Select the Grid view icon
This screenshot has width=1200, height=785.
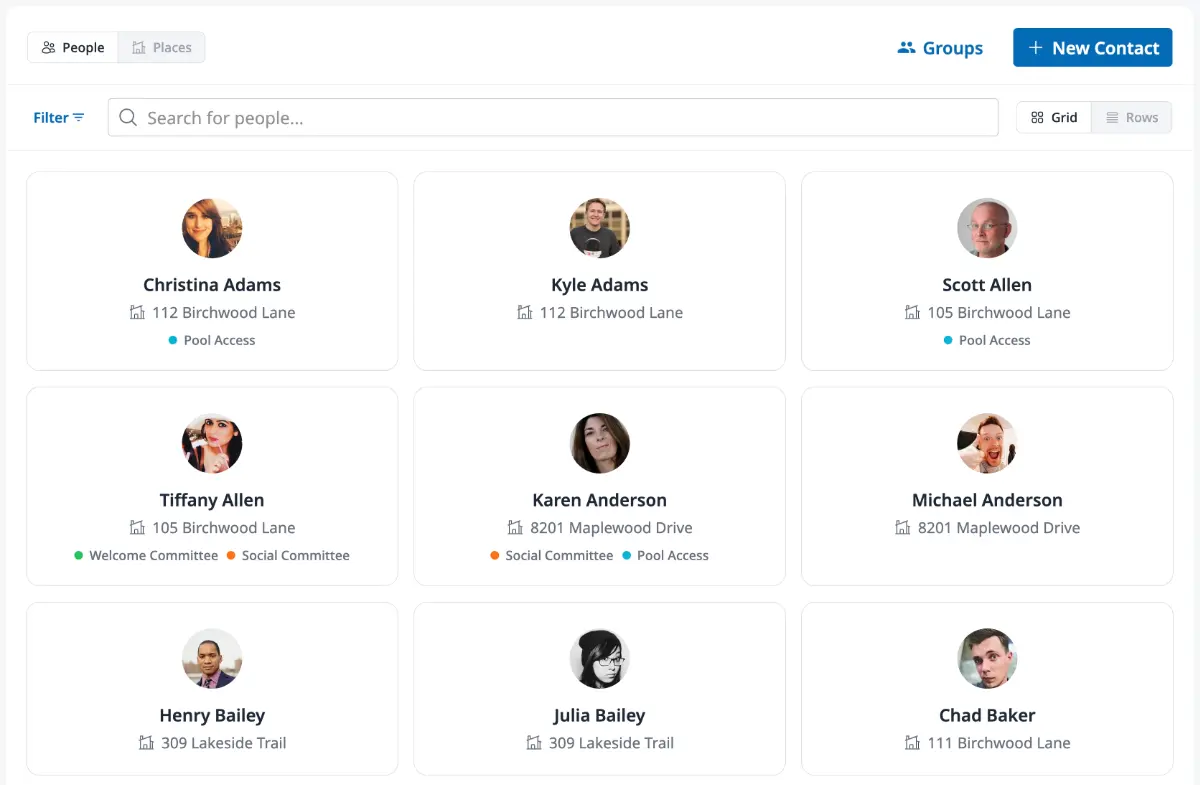coord(1040,117)
